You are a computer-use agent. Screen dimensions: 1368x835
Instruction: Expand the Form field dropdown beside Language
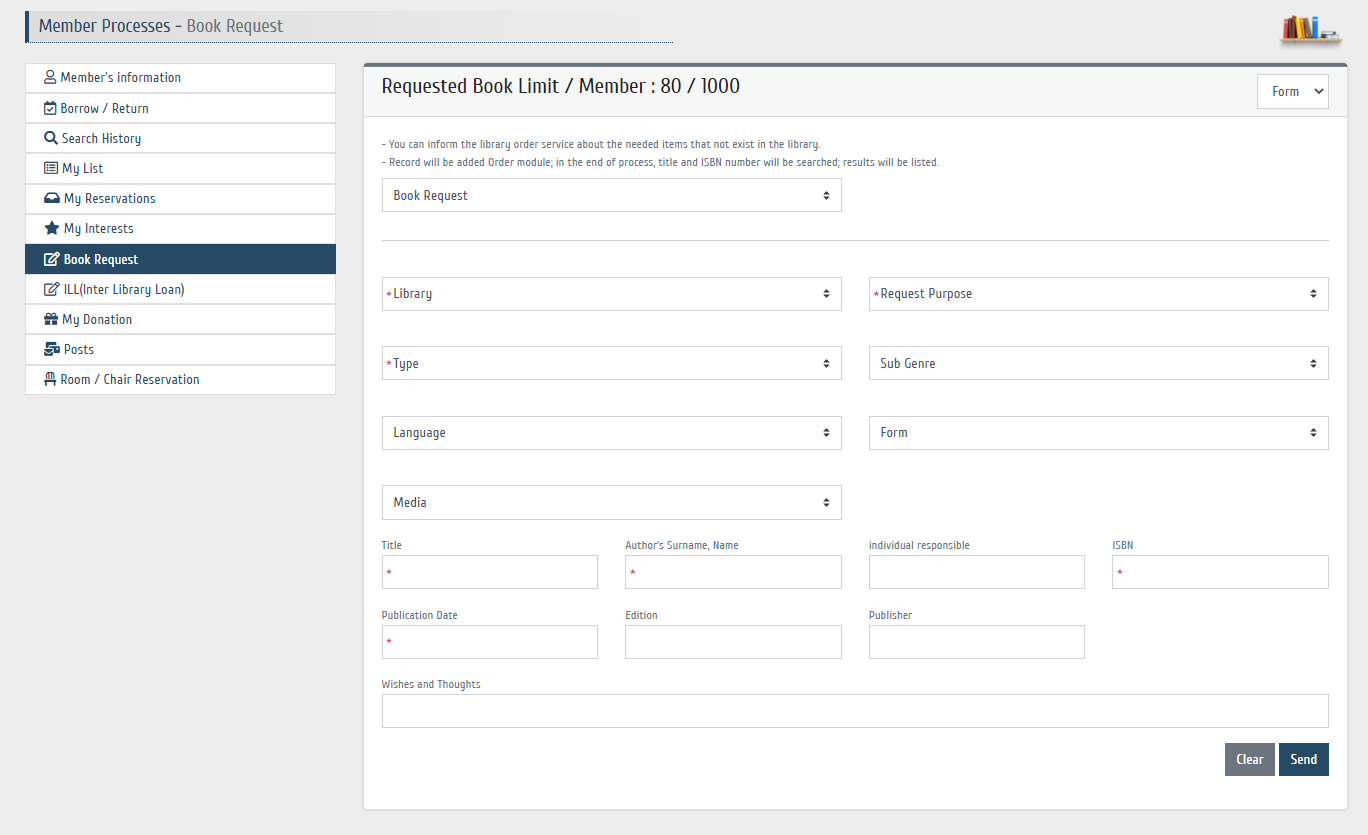1098,433
